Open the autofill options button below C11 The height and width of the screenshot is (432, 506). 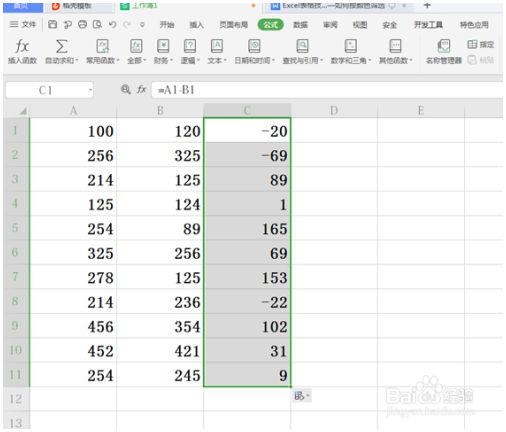point(302,396)
